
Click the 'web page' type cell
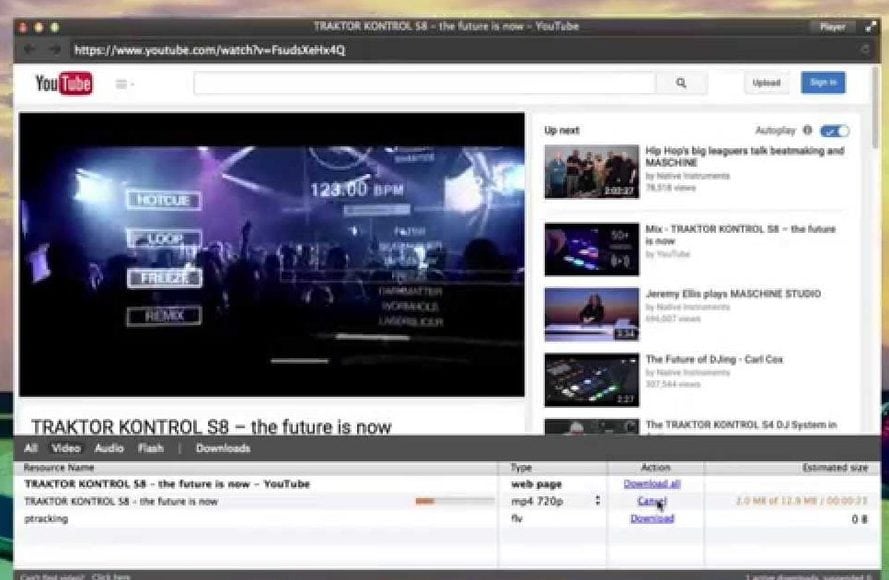[x=536, y=484]
